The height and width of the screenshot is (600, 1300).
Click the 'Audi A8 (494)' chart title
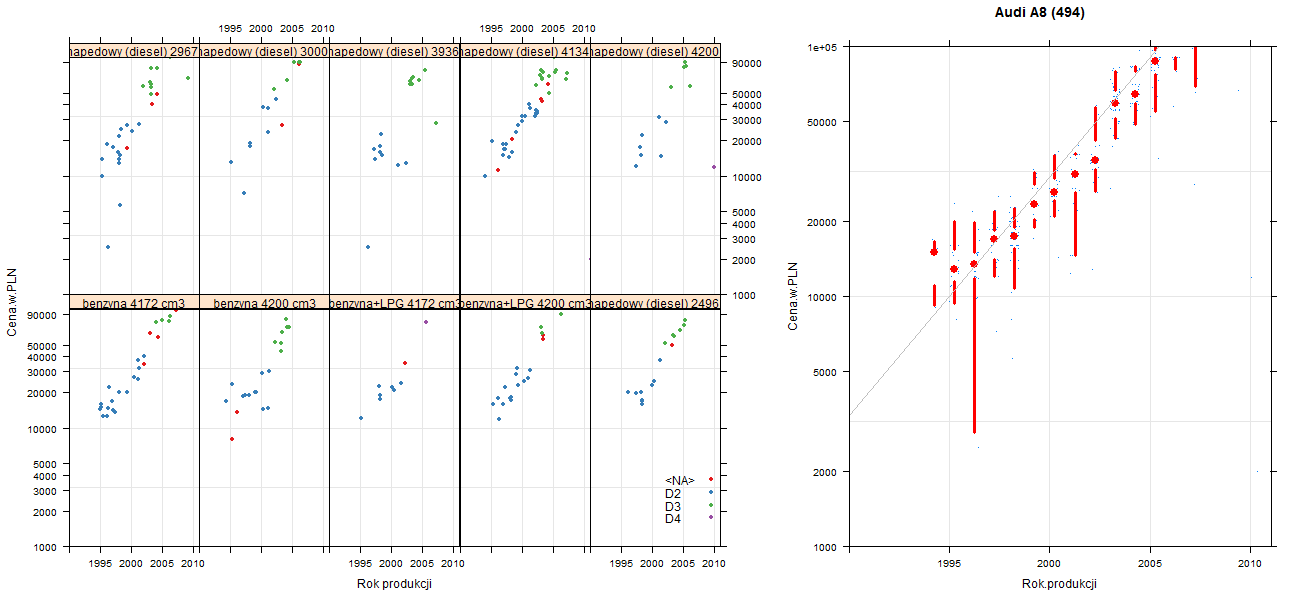click(1040, 13)
